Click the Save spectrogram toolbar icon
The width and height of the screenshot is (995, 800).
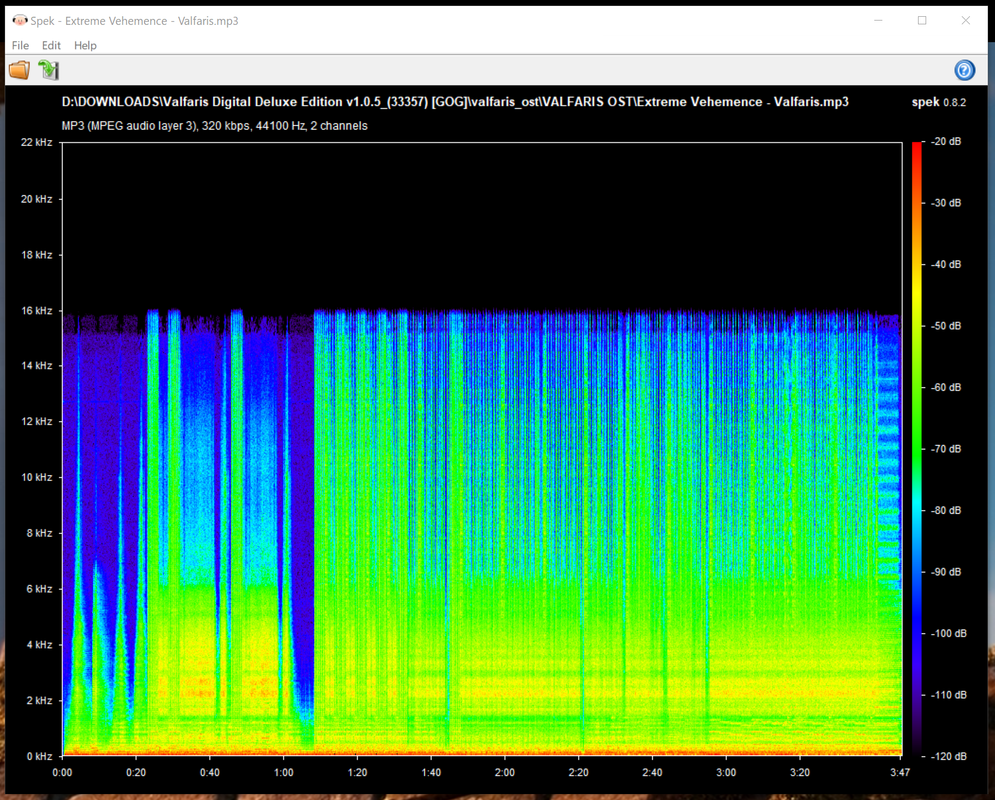click(48, 70)
